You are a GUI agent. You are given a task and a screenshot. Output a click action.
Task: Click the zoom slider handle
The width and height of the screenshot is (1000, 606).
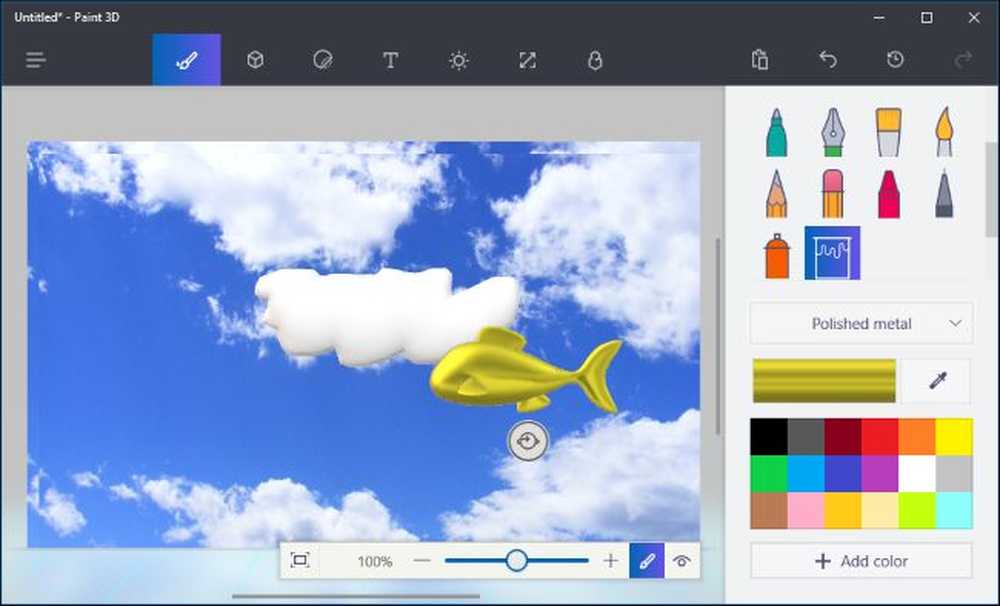pos(517,561)
